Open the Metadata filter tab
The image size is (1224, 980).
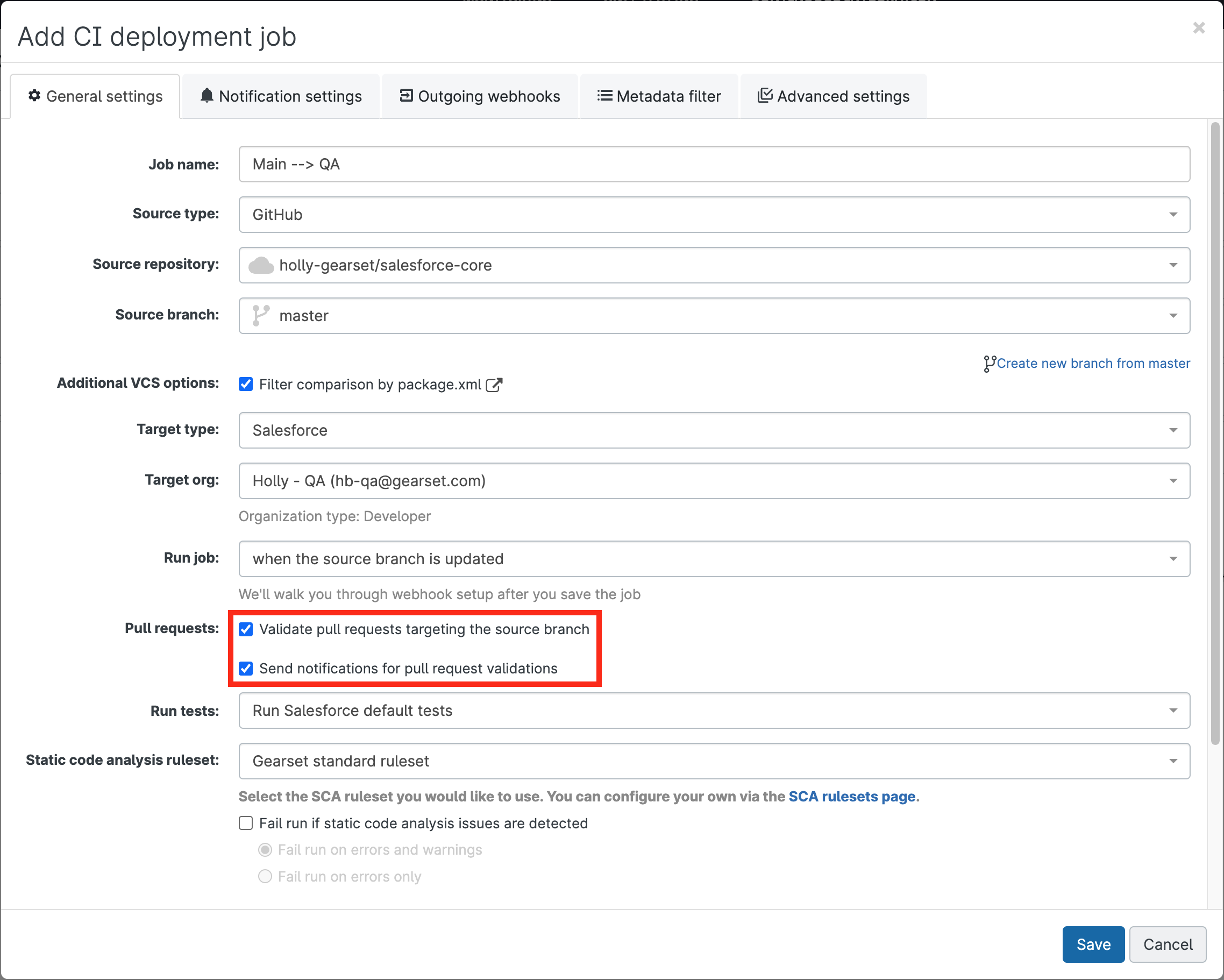click(x=659, y=96)
